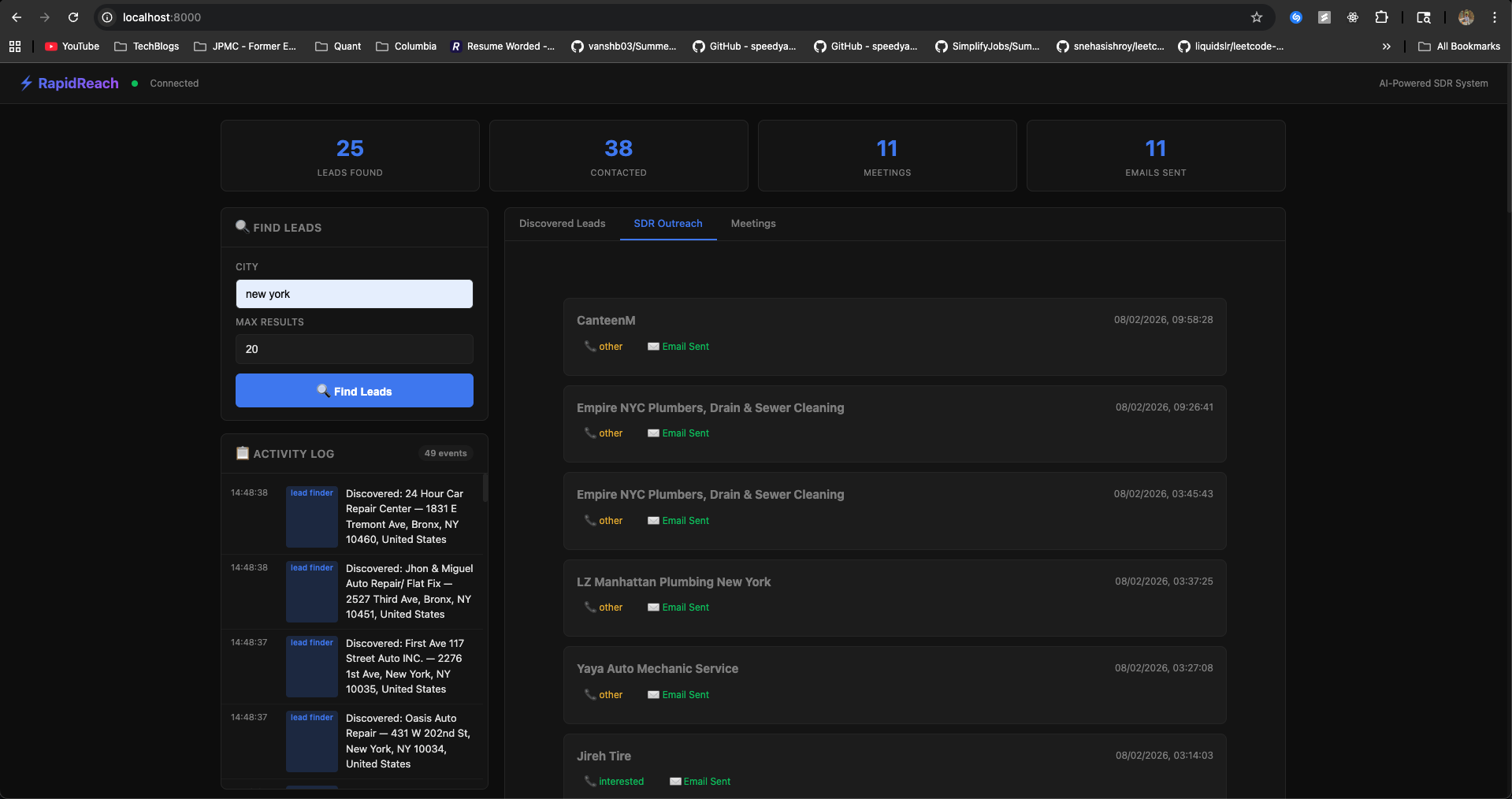Click the RapidReach brand name
This screenshot has width=1512, height=799.
[78, 84]
